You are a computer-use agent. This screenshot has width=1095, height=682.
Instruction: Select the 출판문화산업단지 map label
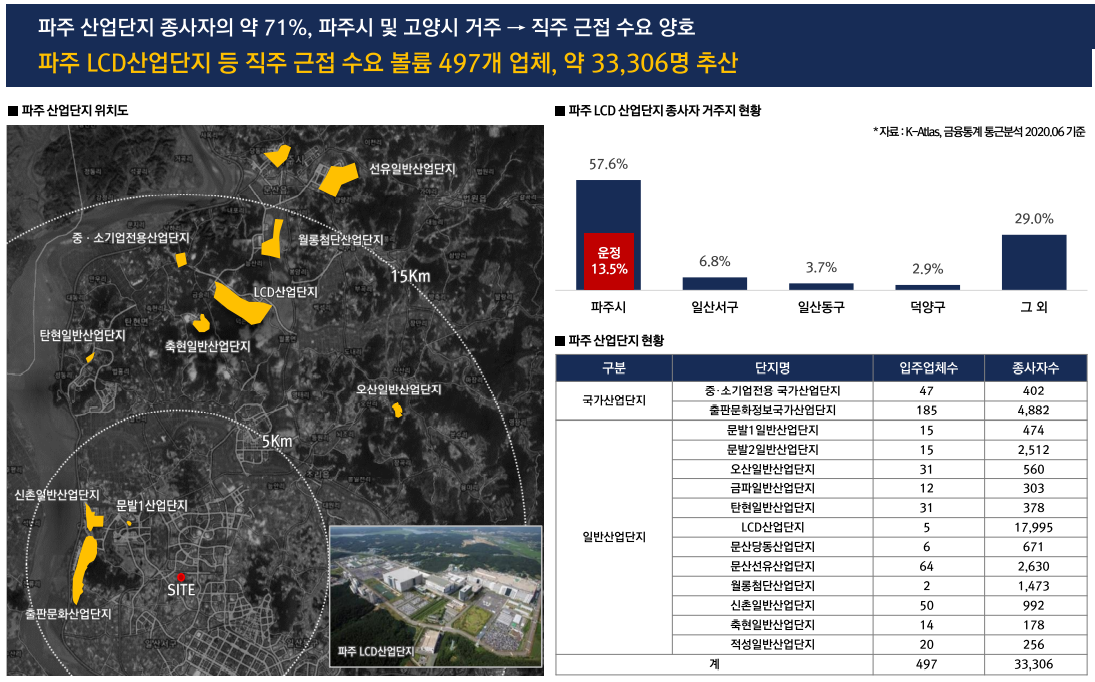coord(68,614)
